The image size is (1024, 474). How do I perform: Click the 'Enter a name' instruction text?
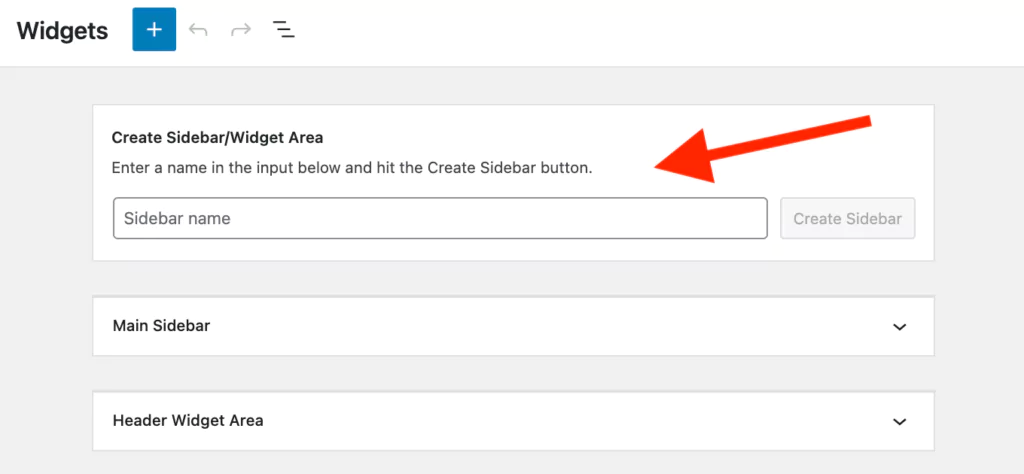(352, 168)
